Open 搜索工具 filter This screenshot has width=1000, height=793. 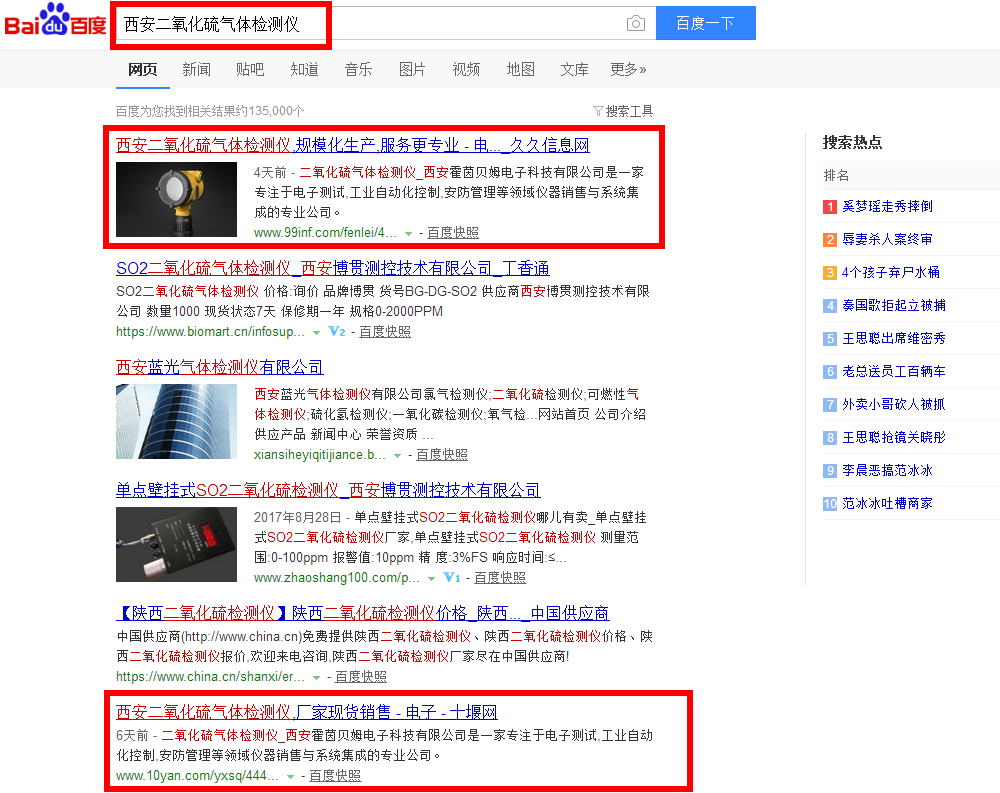click(x=623, y=111)
